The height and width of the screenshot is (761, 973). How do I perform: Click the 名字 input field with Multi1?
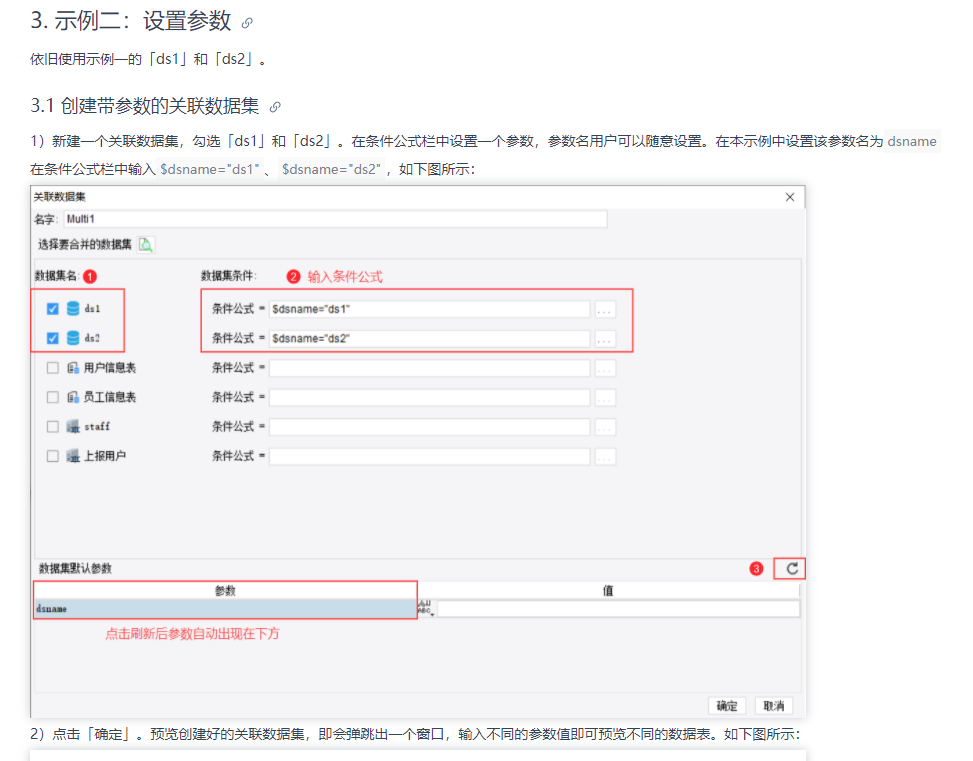point(335,219)
